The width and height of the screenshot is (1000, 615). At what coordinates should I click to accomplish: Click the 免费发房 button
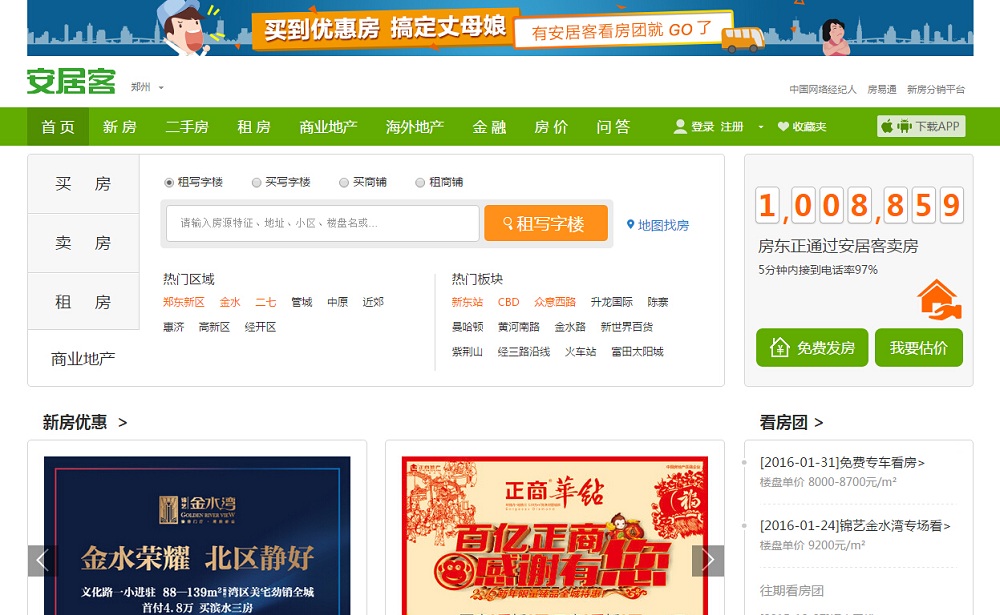[x=812, y=348]
